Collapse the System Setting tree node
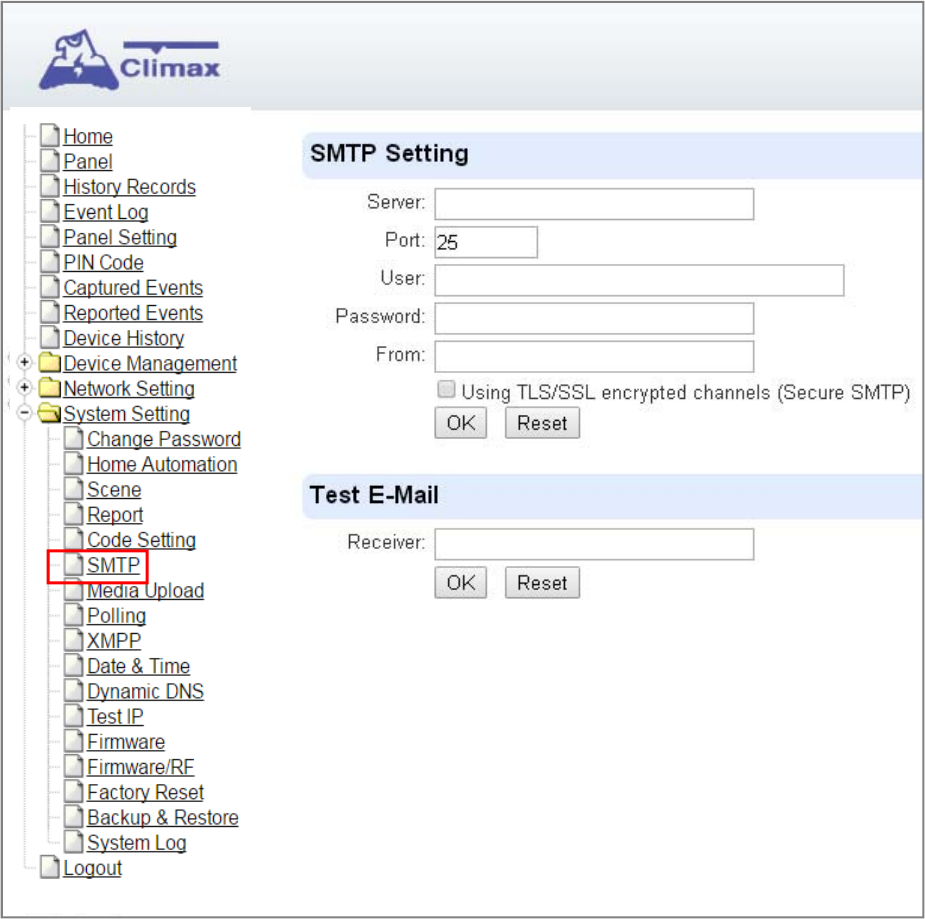This screenshot has width=925, height=919. pos(24,413)
